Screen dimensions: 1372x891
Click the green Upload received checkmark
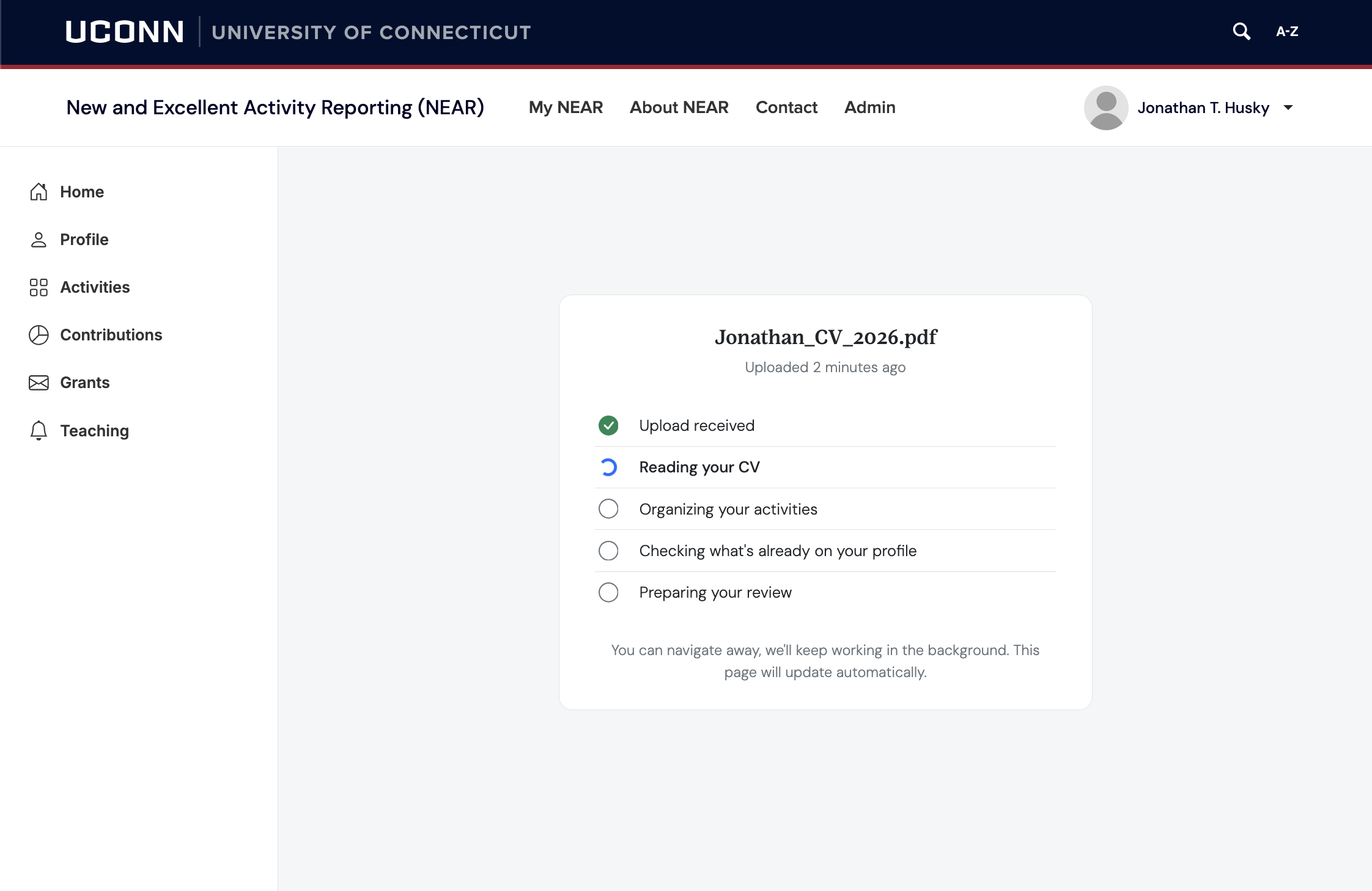[x=608, y=425]
